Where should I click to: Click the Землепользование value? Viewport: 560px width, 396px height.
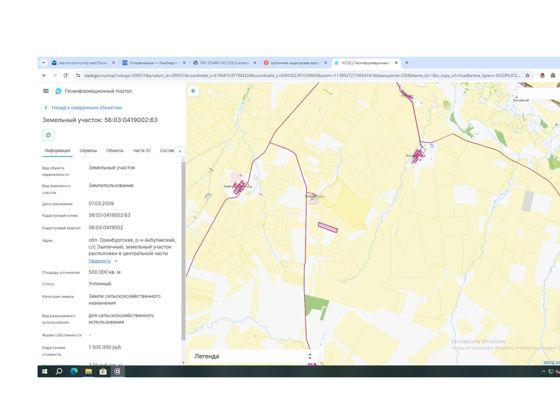pos(111,185)
